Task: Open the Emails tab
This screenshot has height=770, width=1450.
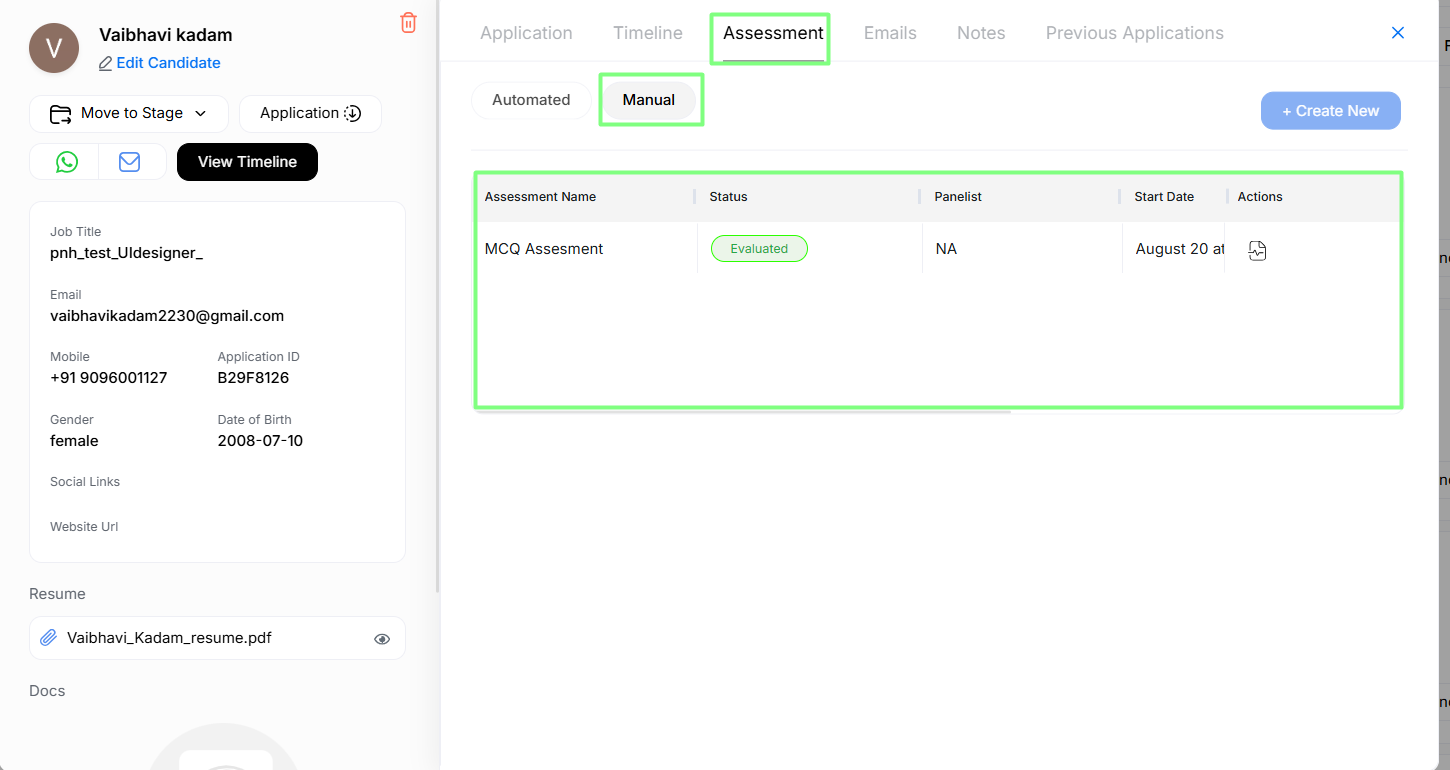Action: pos(890,33)
